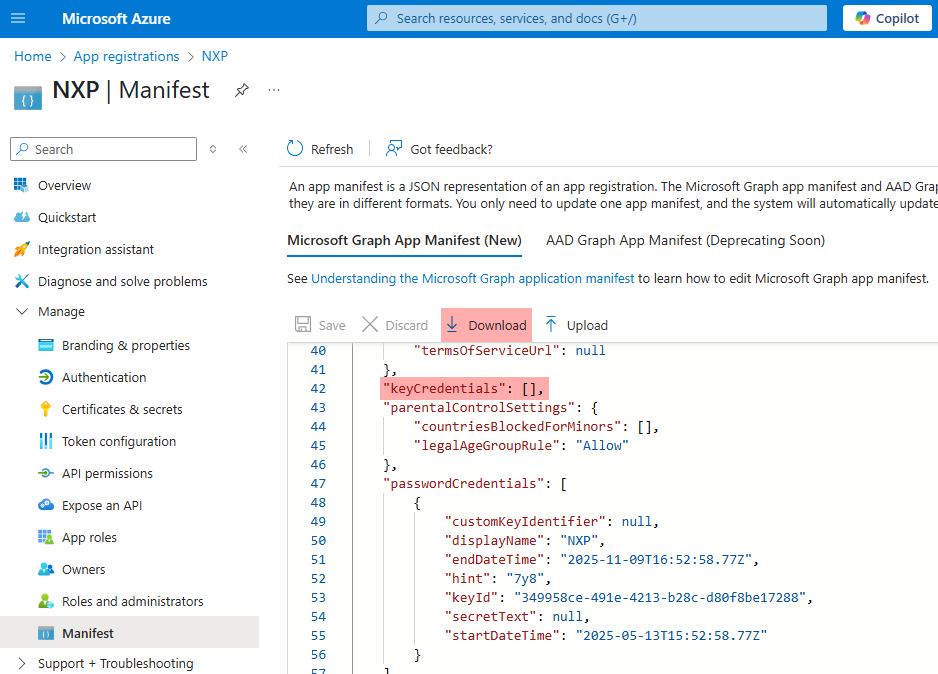Click the sidebar search field

click(x=103, y=148)
